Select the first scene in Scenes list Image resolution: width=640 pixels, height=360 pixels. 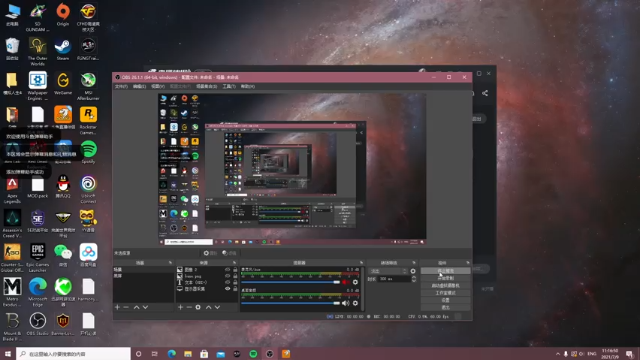point(144,270)
